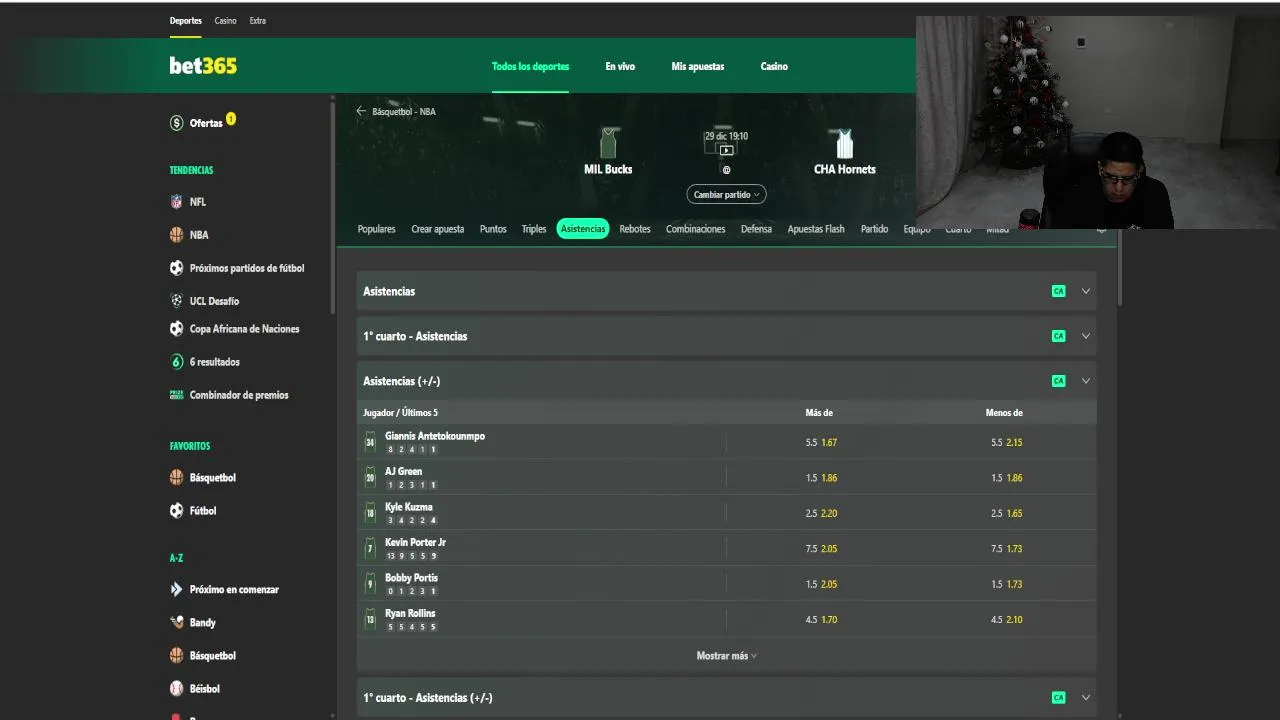Click the Casino top tab

tap(226, 20)
